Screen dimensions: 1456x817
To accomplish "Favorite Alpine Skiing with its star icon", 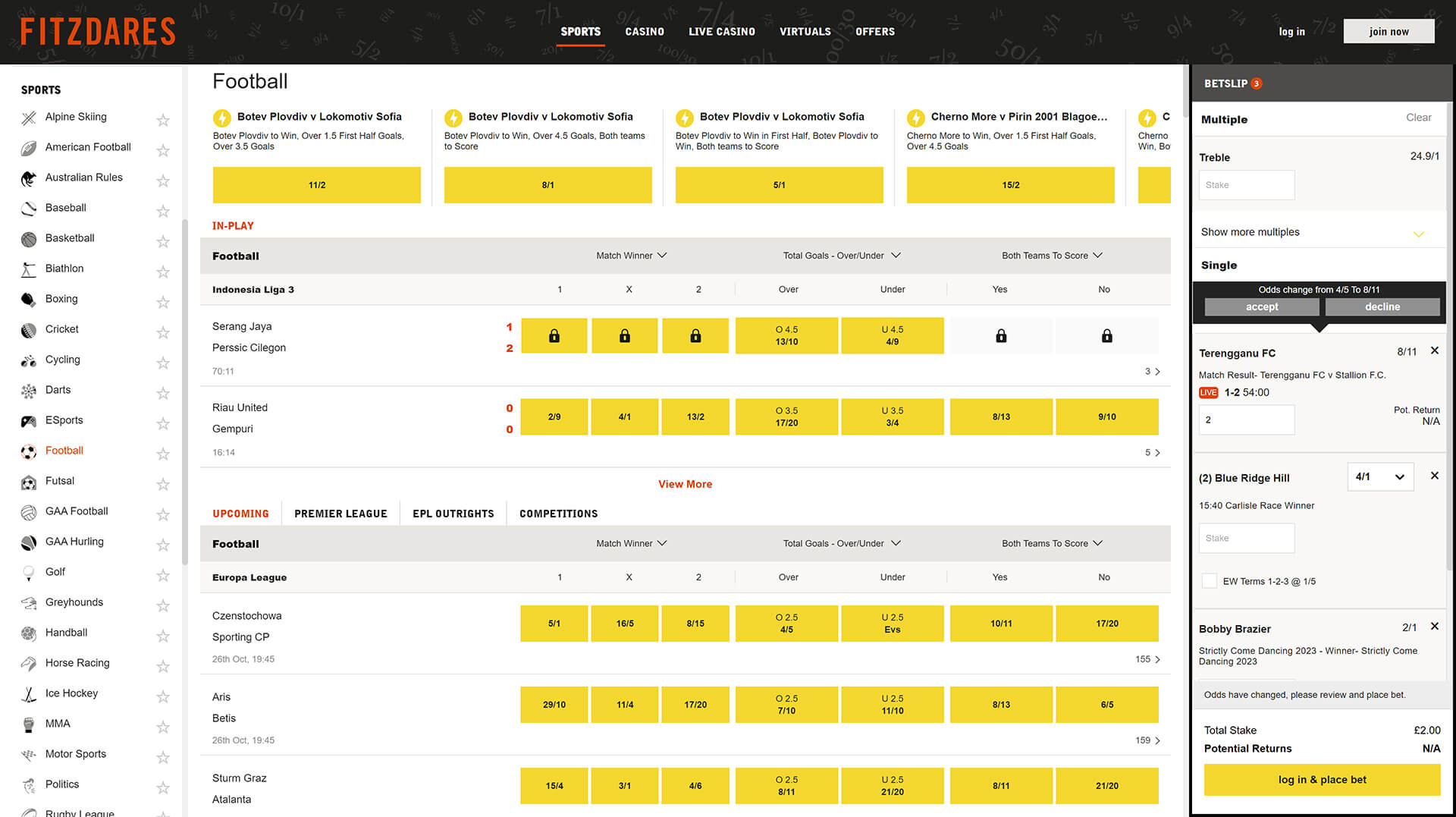I will click(162, 120).
